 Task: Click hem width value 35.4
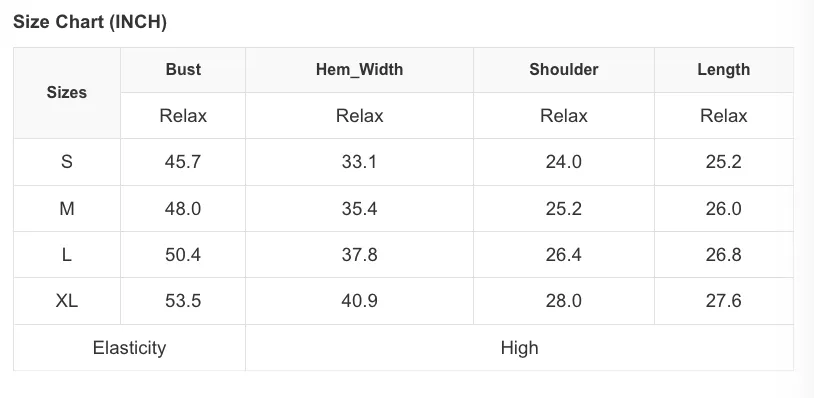point(359,209)
